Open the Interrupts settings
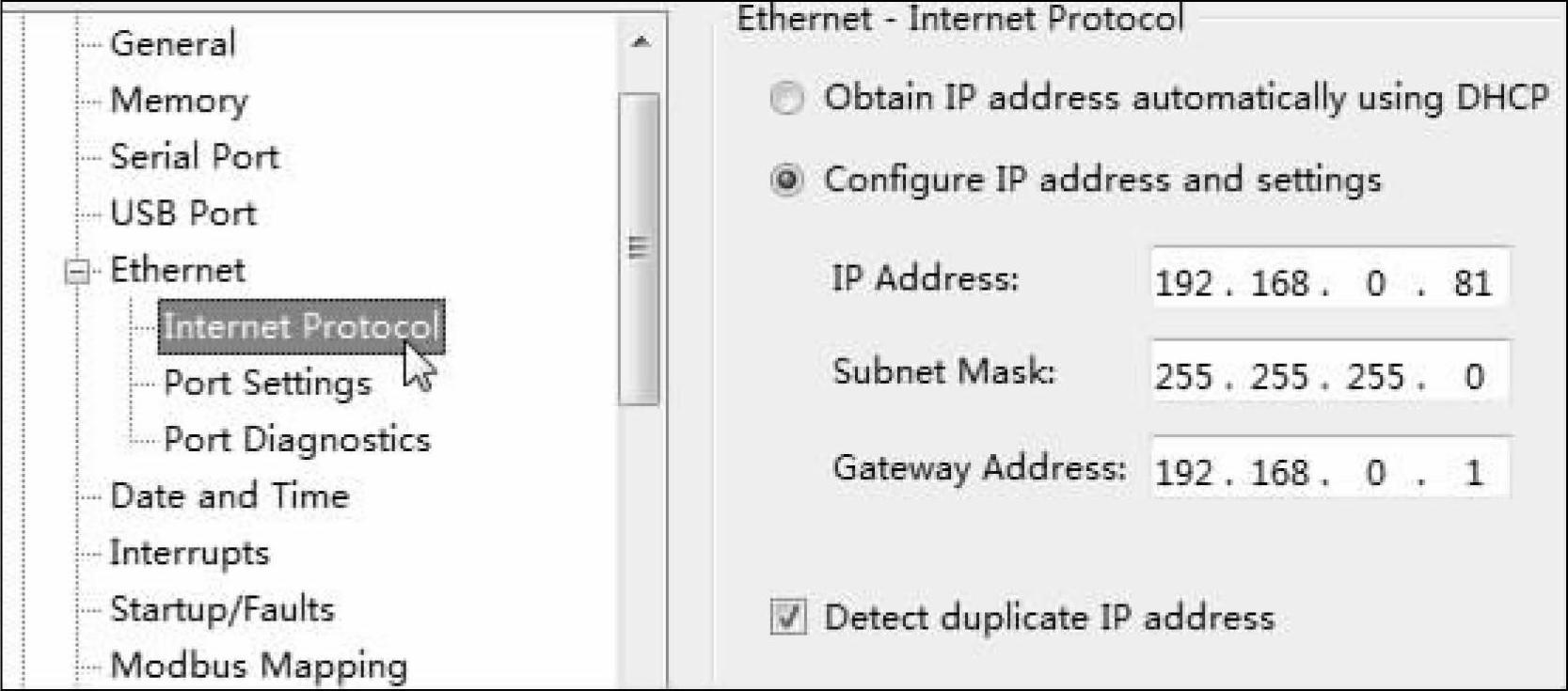The height and width of the screenshot is (691, 1568). click(189, 553)
